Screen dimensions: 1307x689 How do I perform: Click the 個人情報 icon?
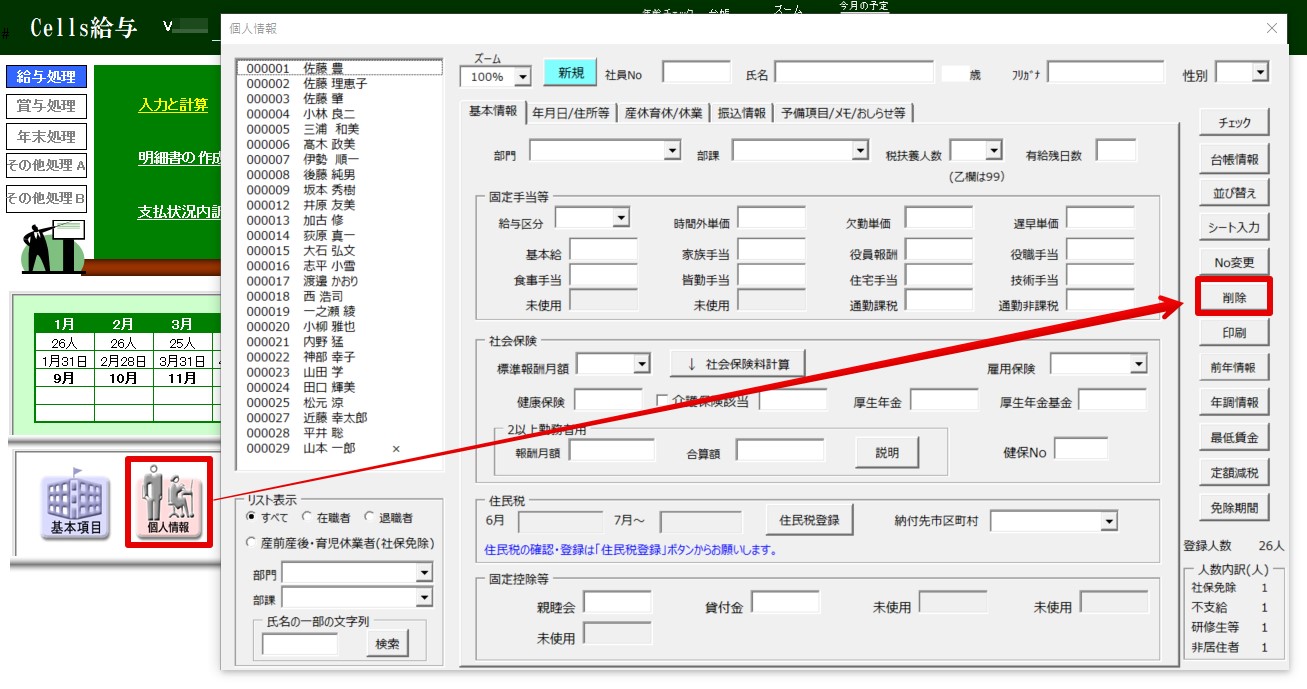click(x=168, y=501)
